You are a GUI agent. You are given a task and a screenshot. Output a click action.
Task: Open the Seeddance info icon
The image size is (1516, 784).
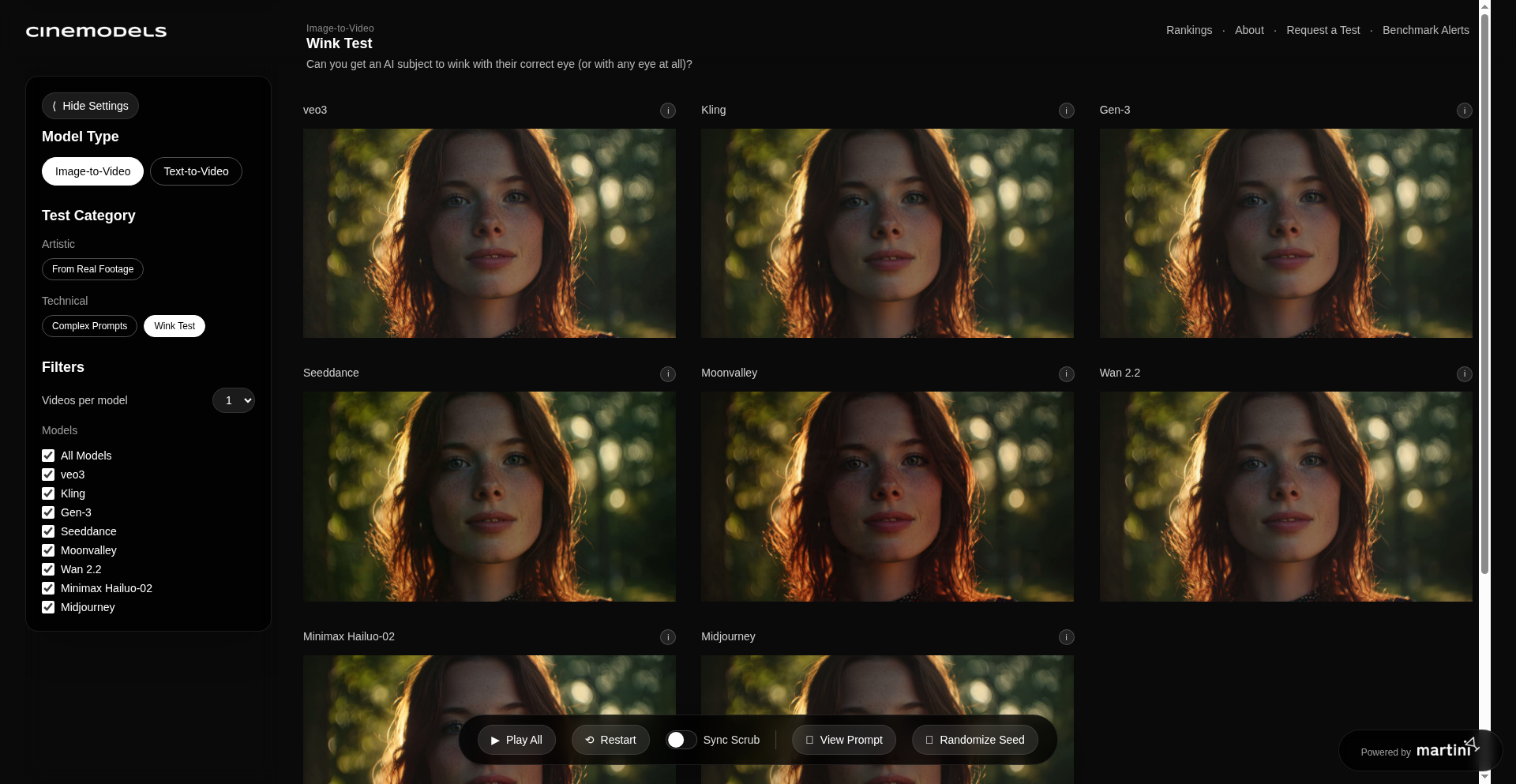pos(668,373)
